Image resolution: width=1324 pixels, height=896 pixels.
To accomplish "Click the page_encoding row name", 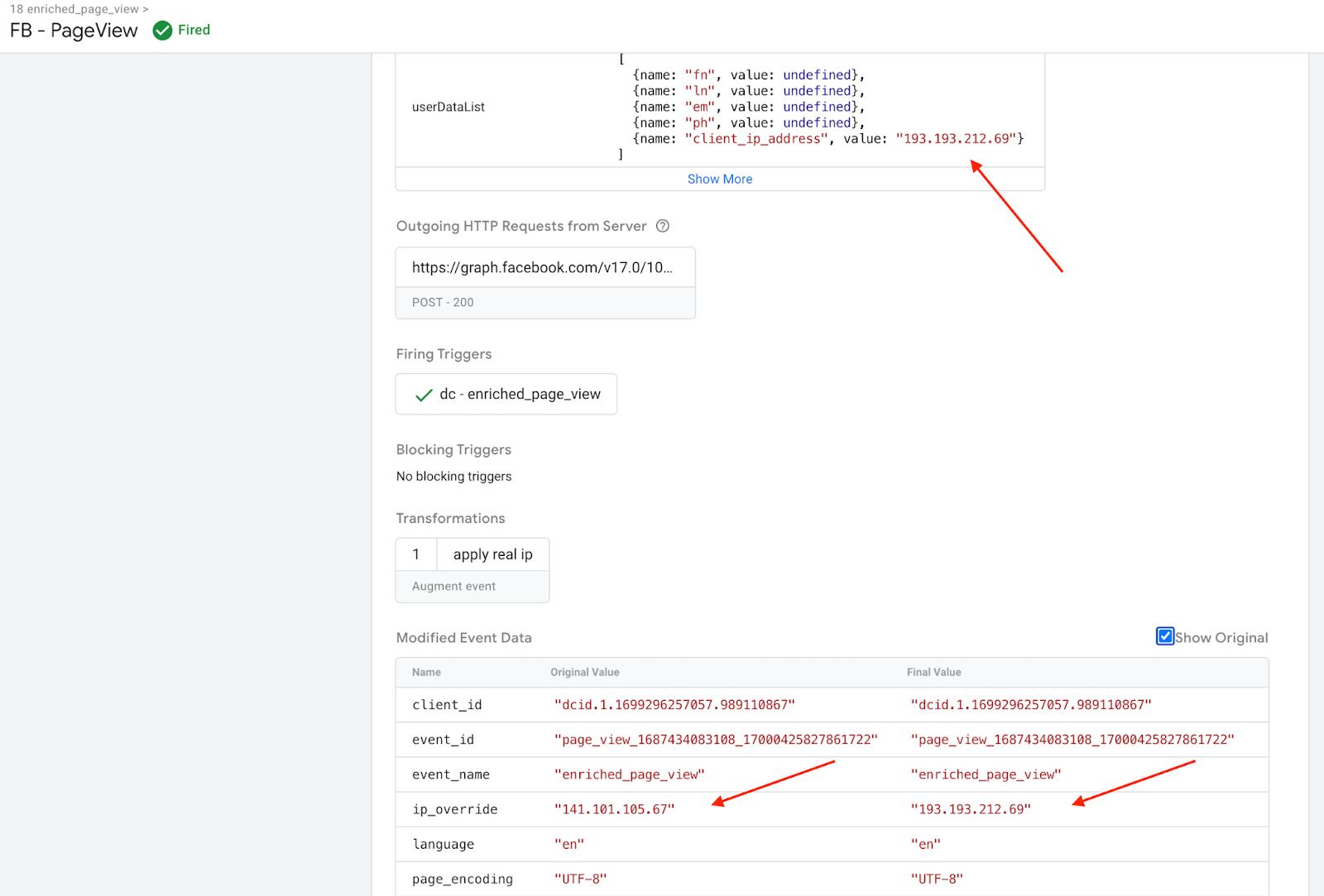I will 463,879.
